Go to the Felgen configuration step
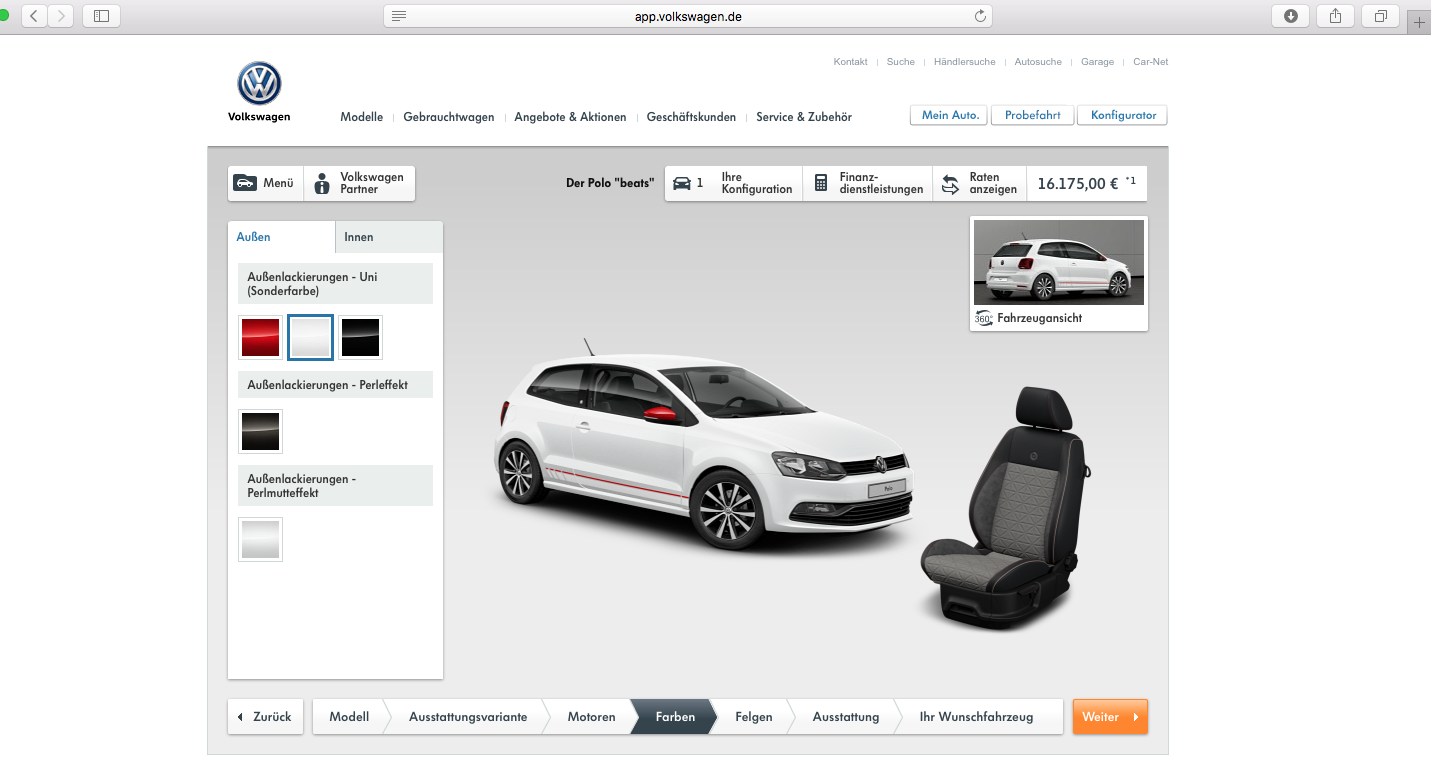Viewport: 1431px width, 768px height. pos(754,716)
